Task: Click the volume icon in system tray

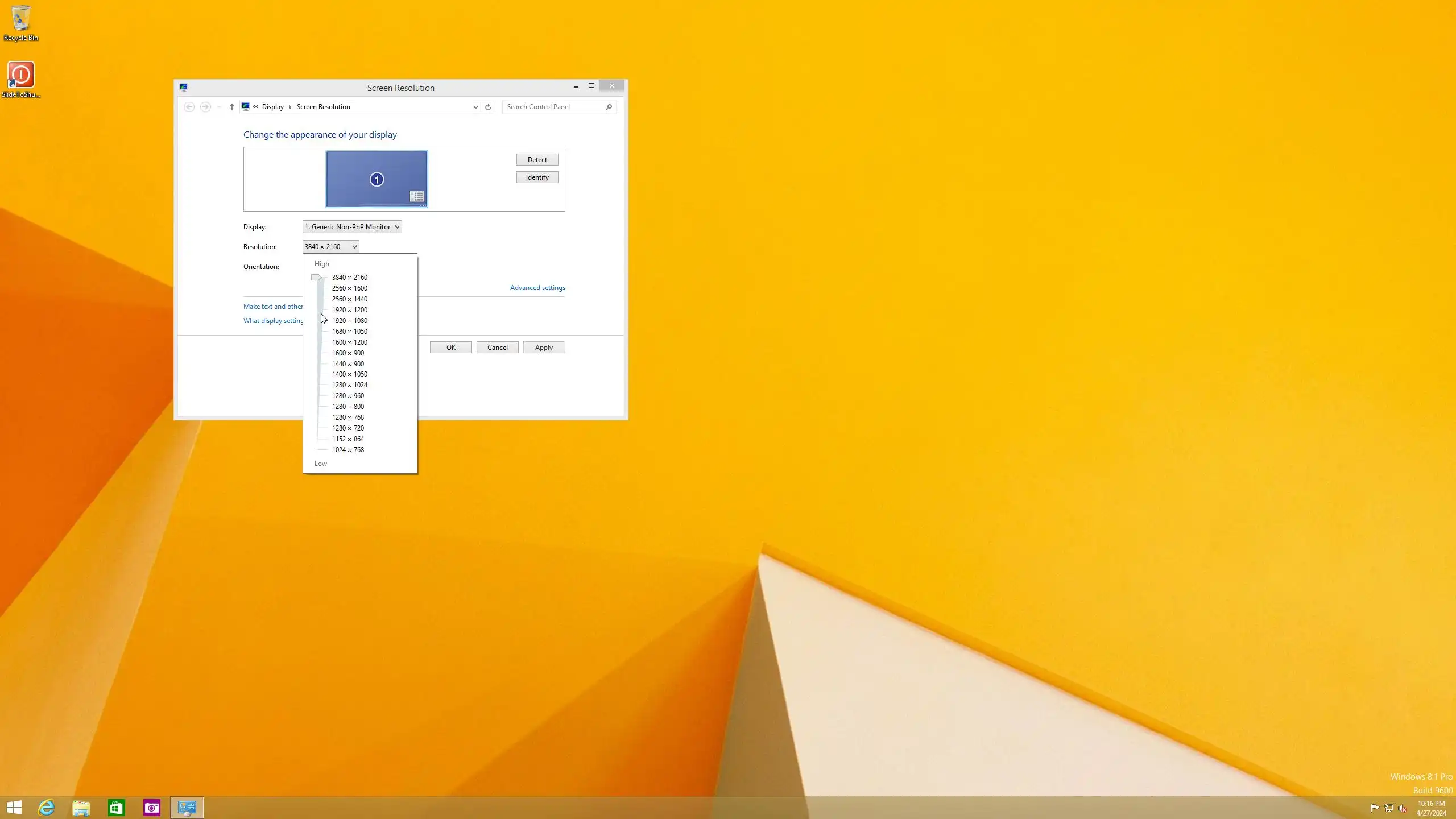Action: (1402, 808)
